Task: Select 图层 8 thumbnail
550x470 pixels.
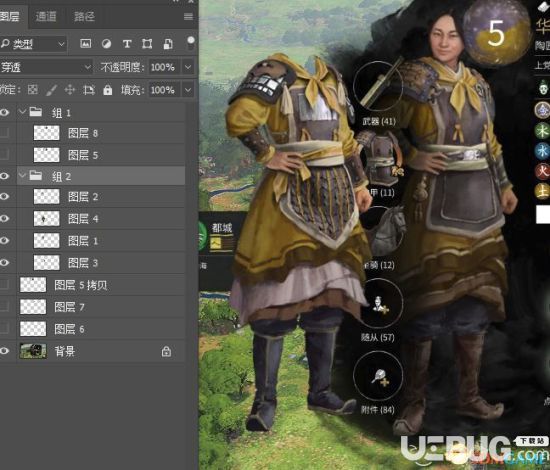Action: point(46,133)
